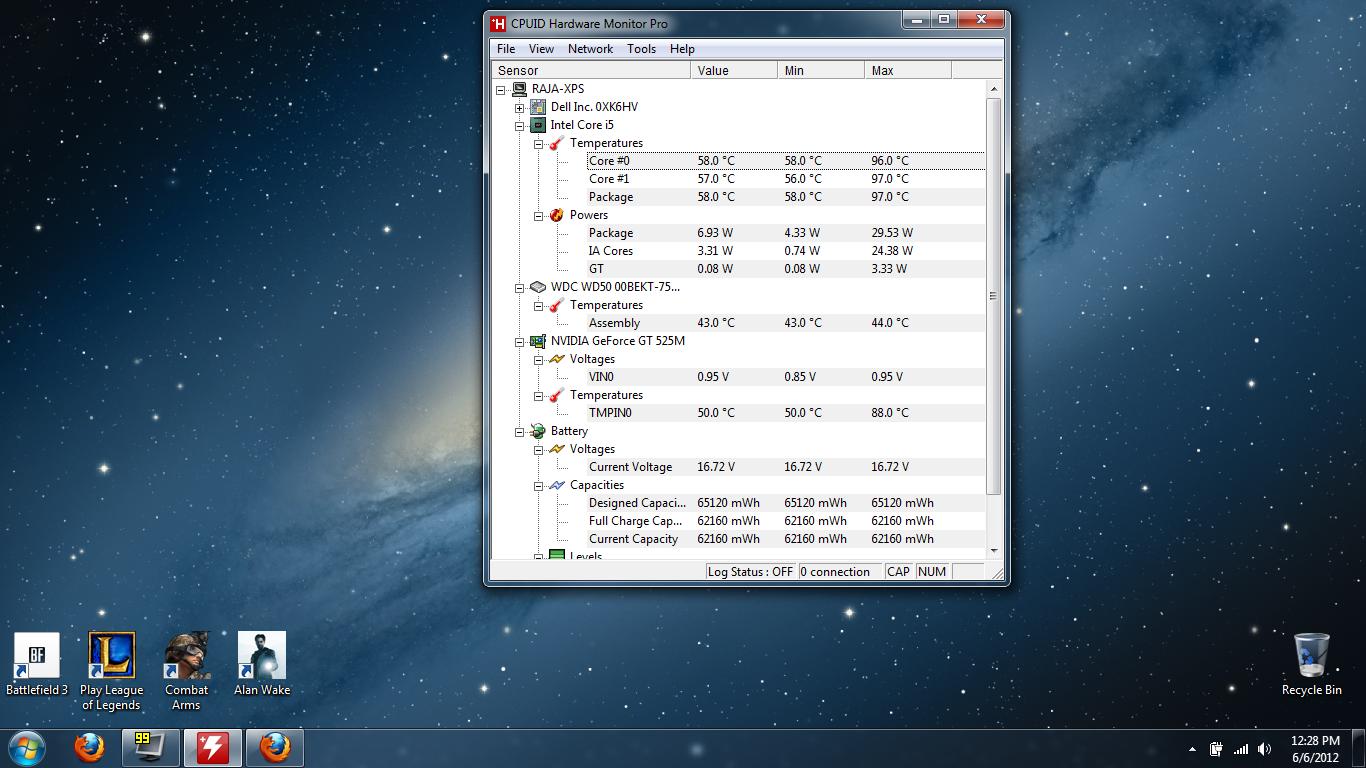Open the File menu

(506, 49)
